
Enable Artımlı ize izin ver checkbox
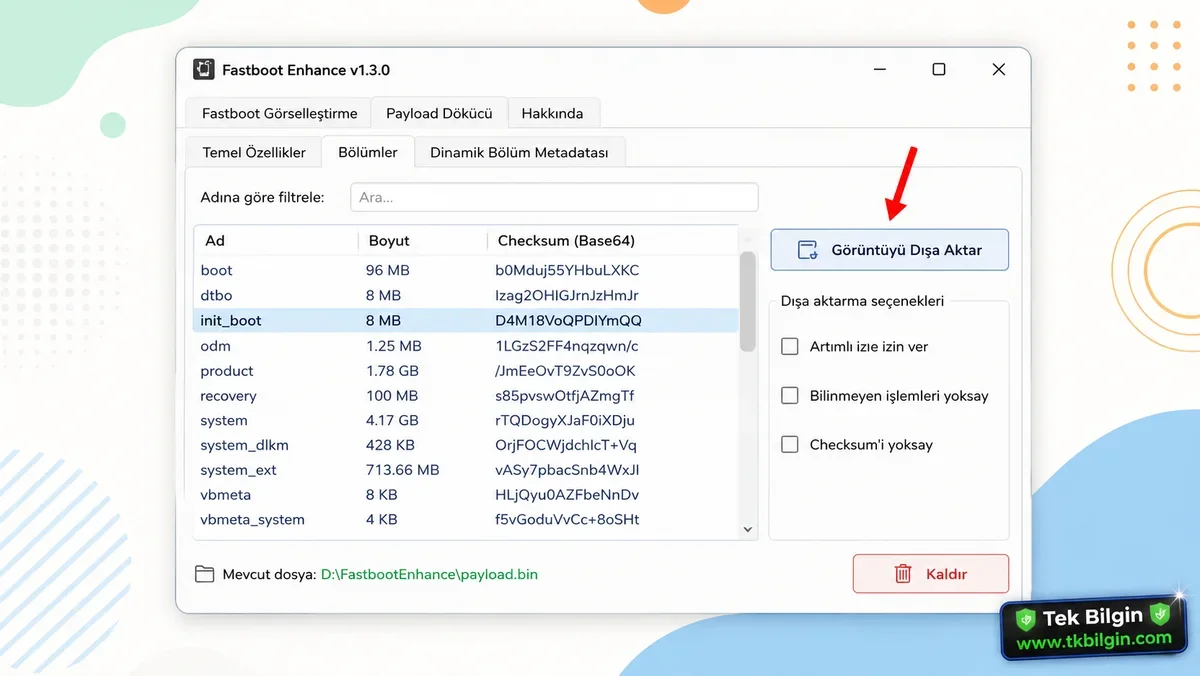pyautogui.click(x=790, y=346)
